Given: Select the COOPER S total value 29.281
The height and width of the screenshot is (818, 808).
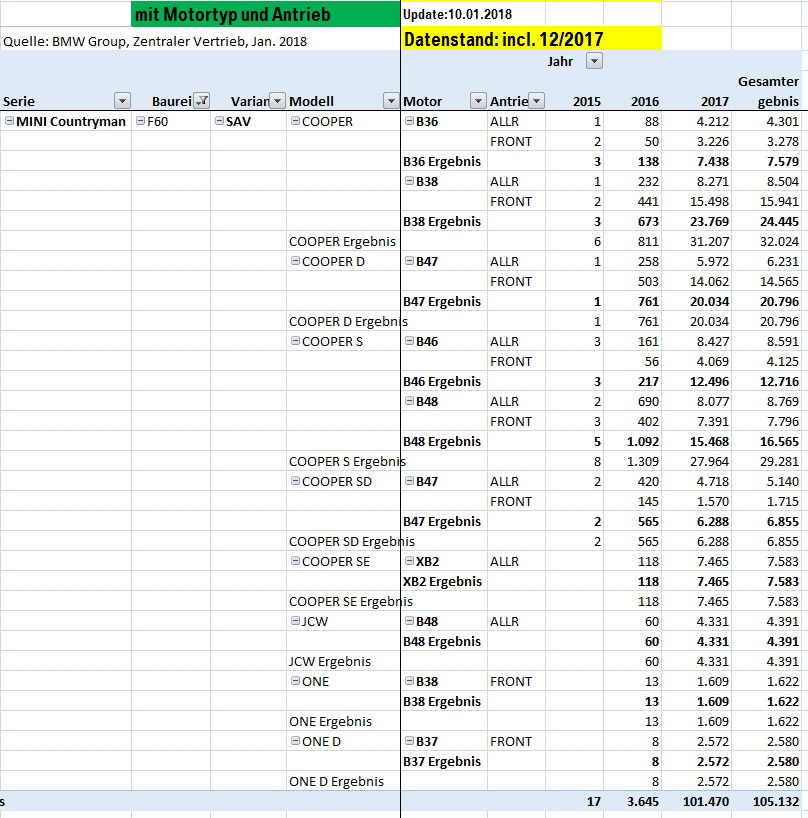Looking at the screenshot, I should (x=779, y=461).
